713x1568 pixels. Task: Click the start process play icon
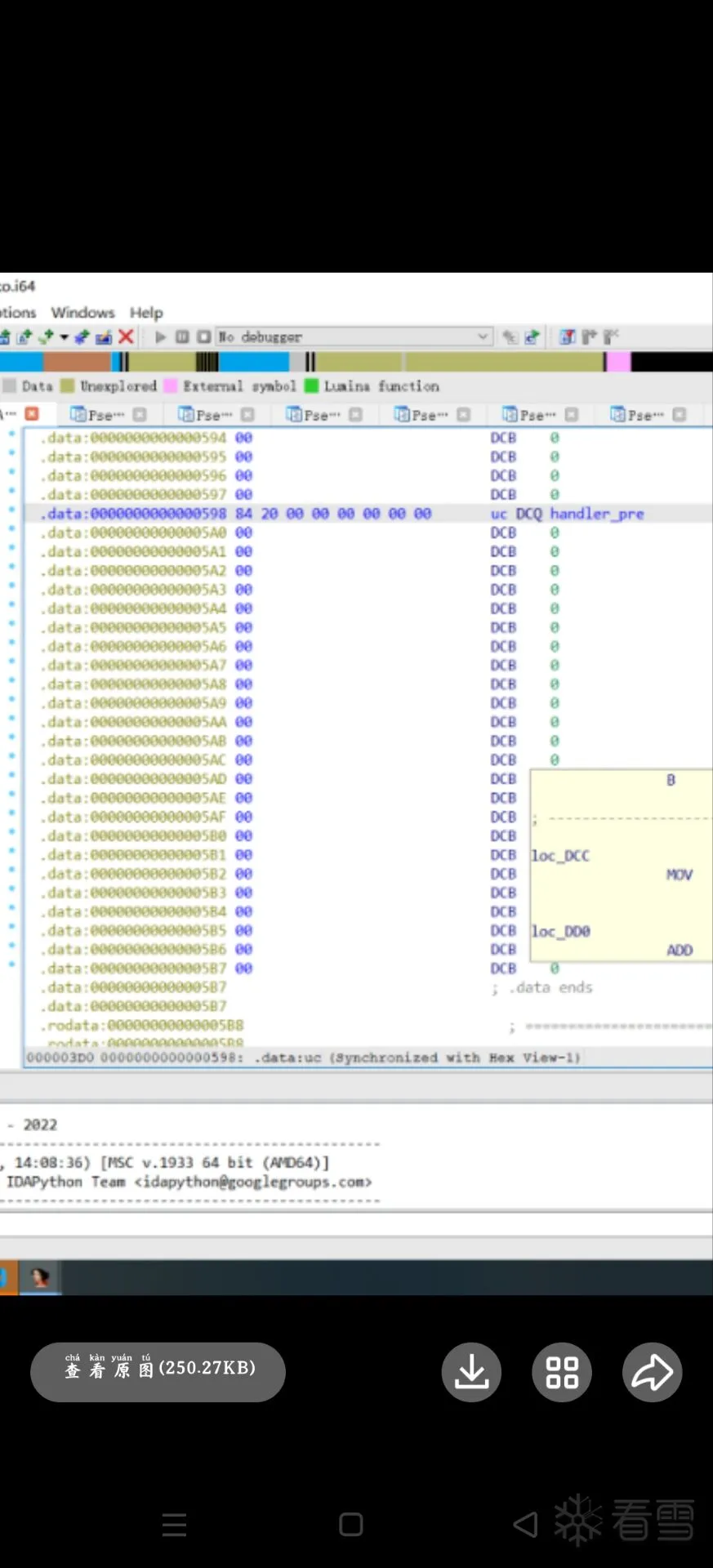[x=161, y=336]
